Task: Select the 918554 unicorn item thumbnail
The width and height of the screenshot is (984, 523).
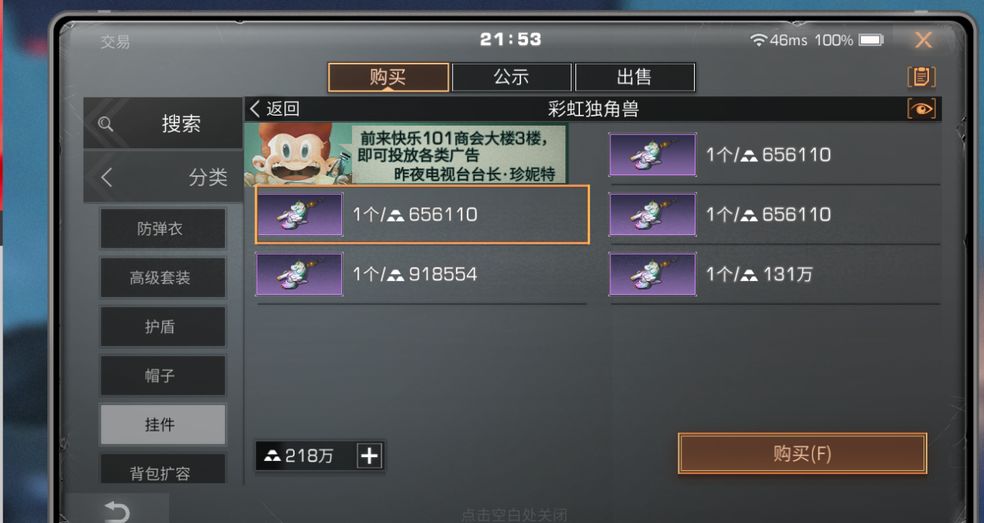Action: pyautogui.click(x=299, y=274)
